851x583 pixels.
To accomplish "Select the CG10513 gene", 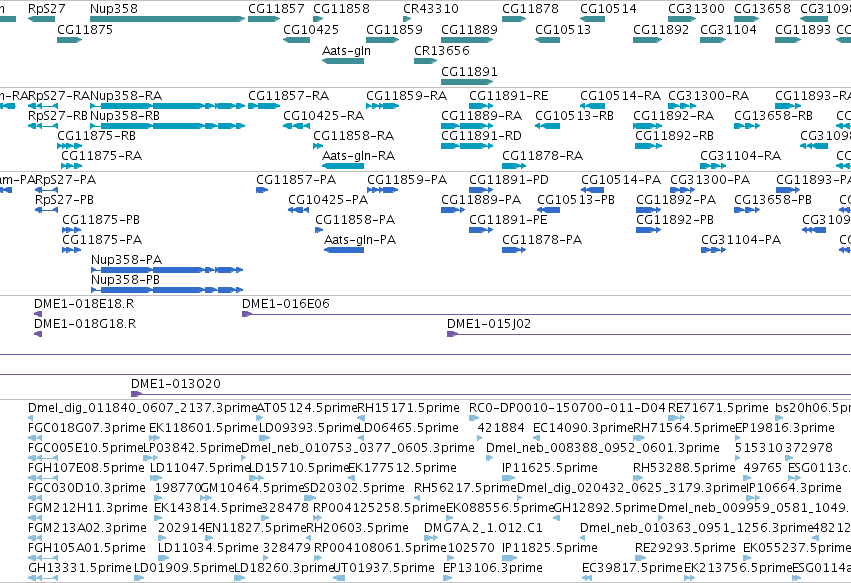I will click(x=547, y=40).
